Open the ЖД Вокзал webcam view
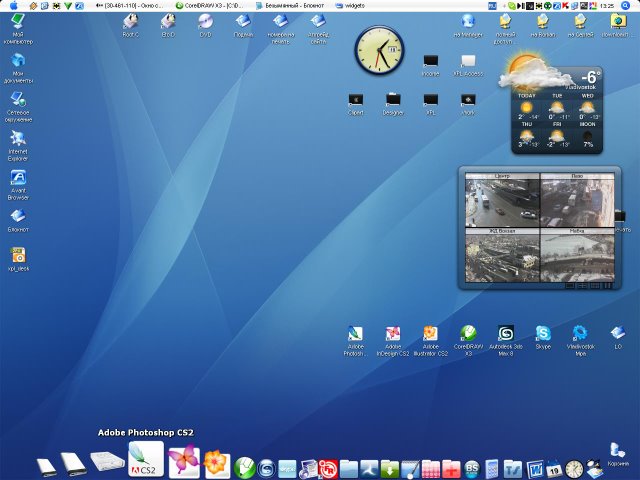Image resolution: width=640 pixels, height=480 pixels. point(502,255)
